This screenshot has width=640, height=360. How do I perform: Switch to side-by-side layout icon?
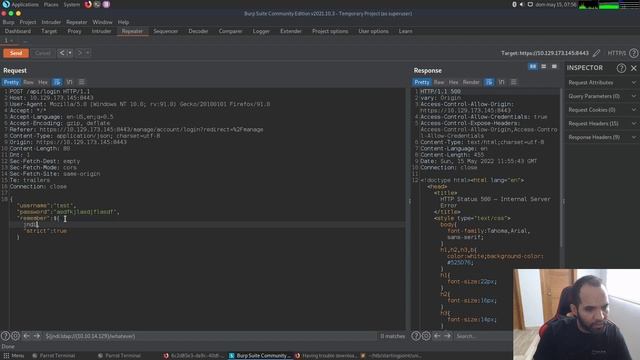(x=533, y=67)
